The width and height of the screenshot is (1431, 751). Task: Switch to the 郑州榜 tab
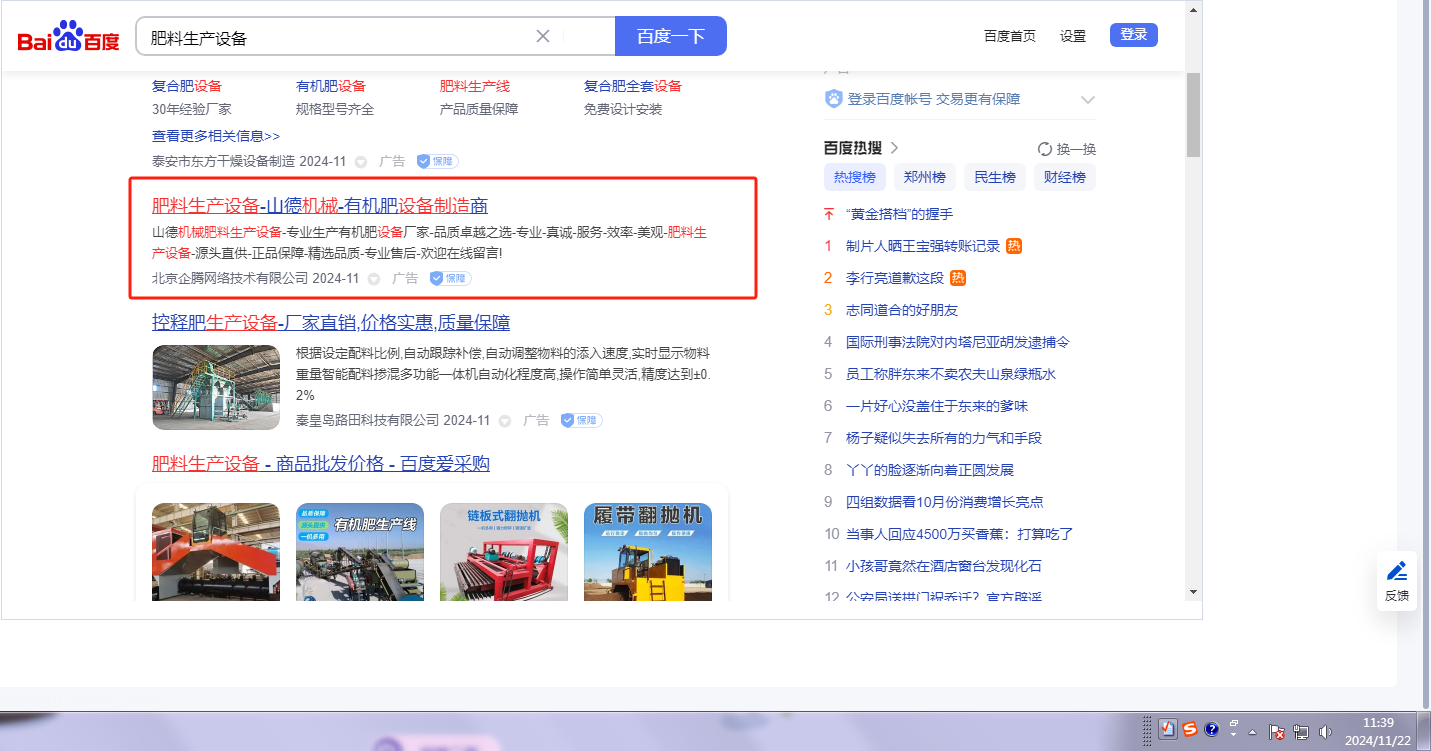924,177
